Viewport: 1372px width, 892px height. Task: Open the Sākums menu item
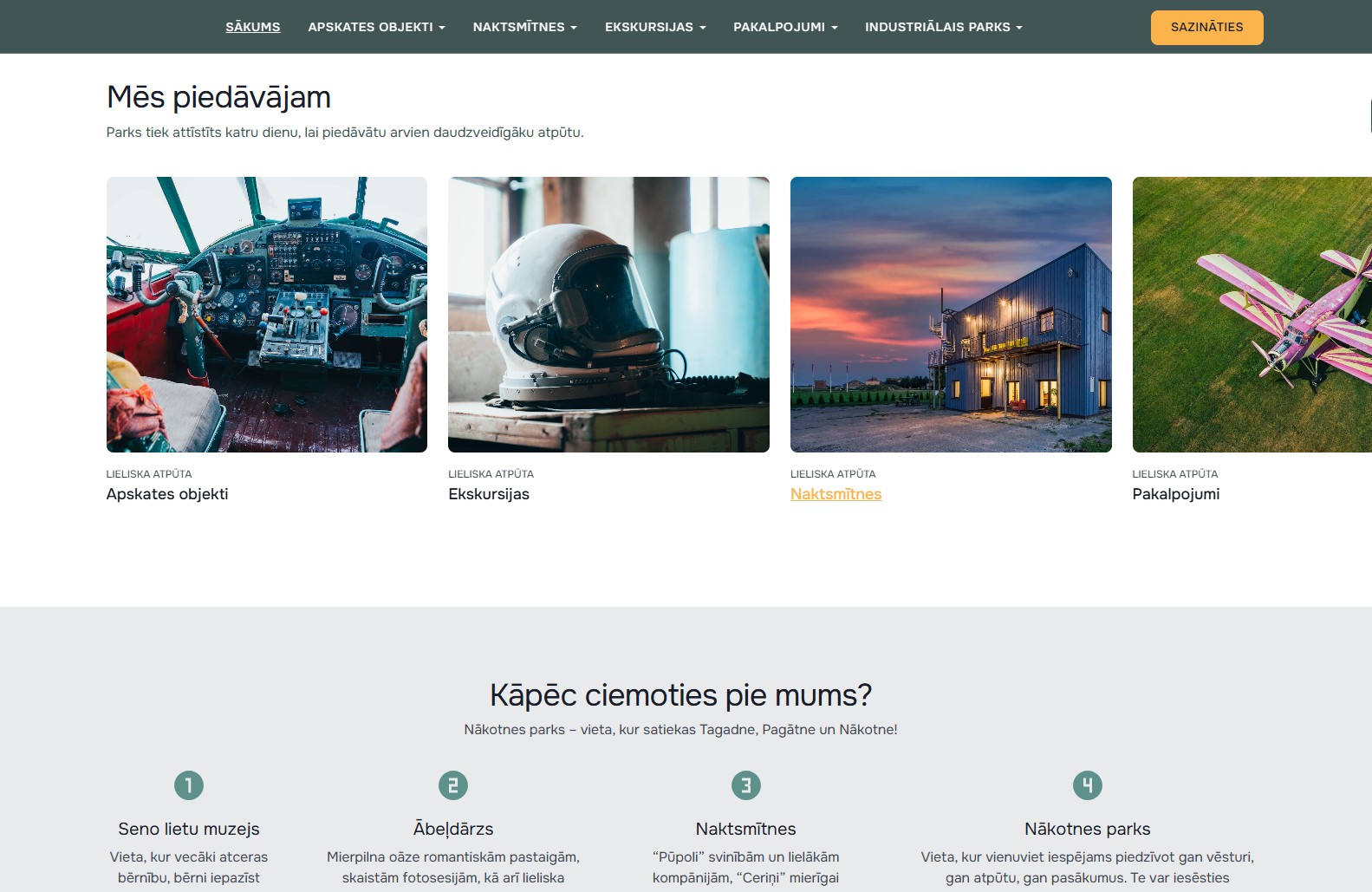click(x=252, y=27)
